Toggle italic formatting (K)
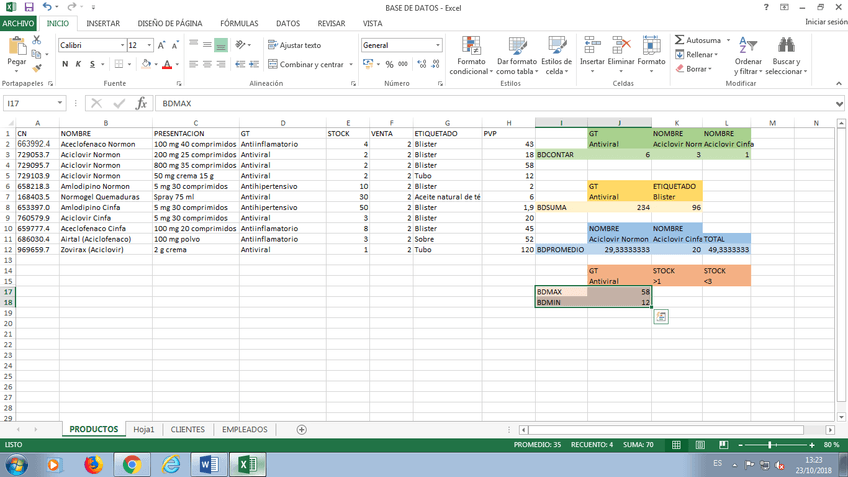The width and height of the screenshot is (848, 477). point(78,64)
